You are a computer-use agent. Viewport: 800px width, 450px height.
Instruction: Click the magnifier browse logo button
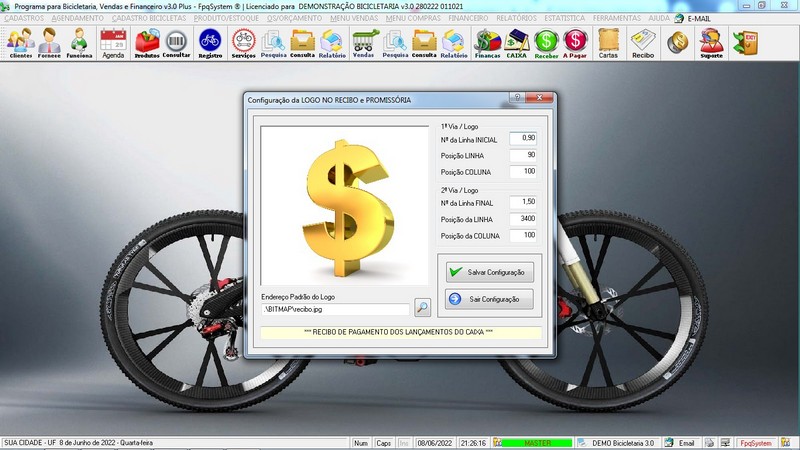pyautogui.click(x=422, y=307)
